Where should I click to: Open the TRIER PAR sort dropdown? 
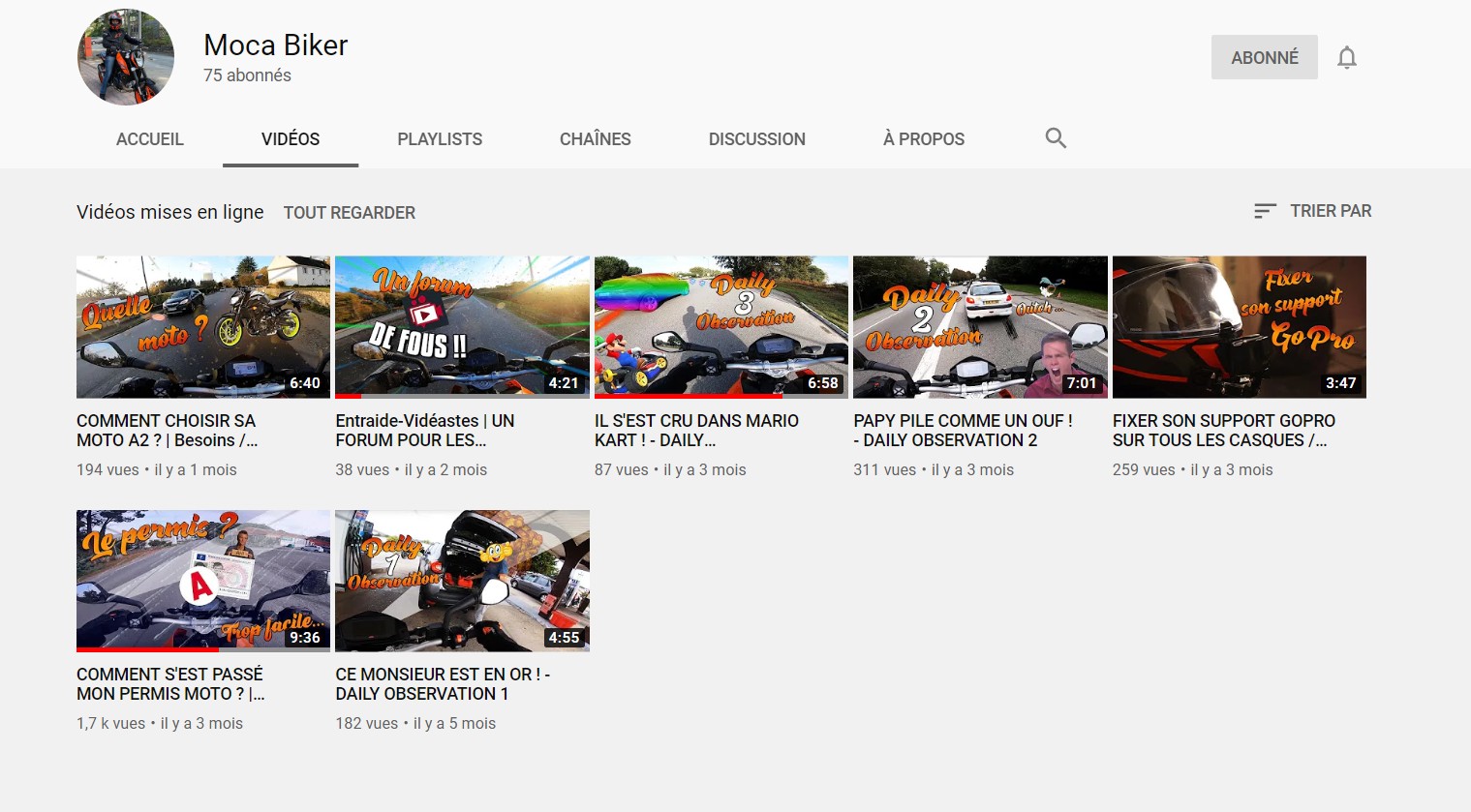pyautogui.click(x=1313, y=211)
